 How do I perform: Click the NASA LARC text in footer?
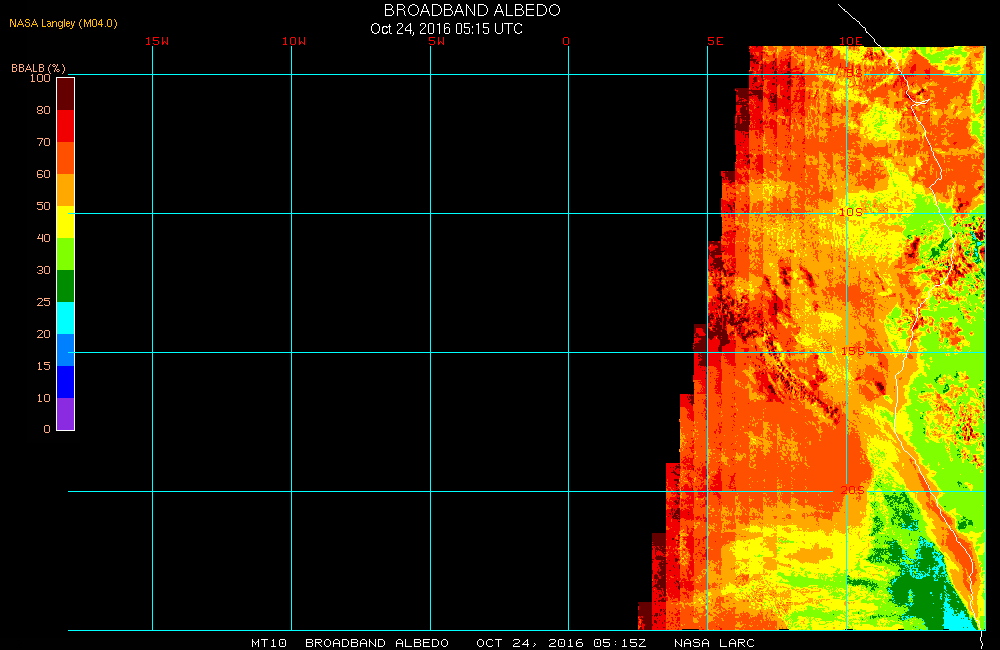coord(714,642)
